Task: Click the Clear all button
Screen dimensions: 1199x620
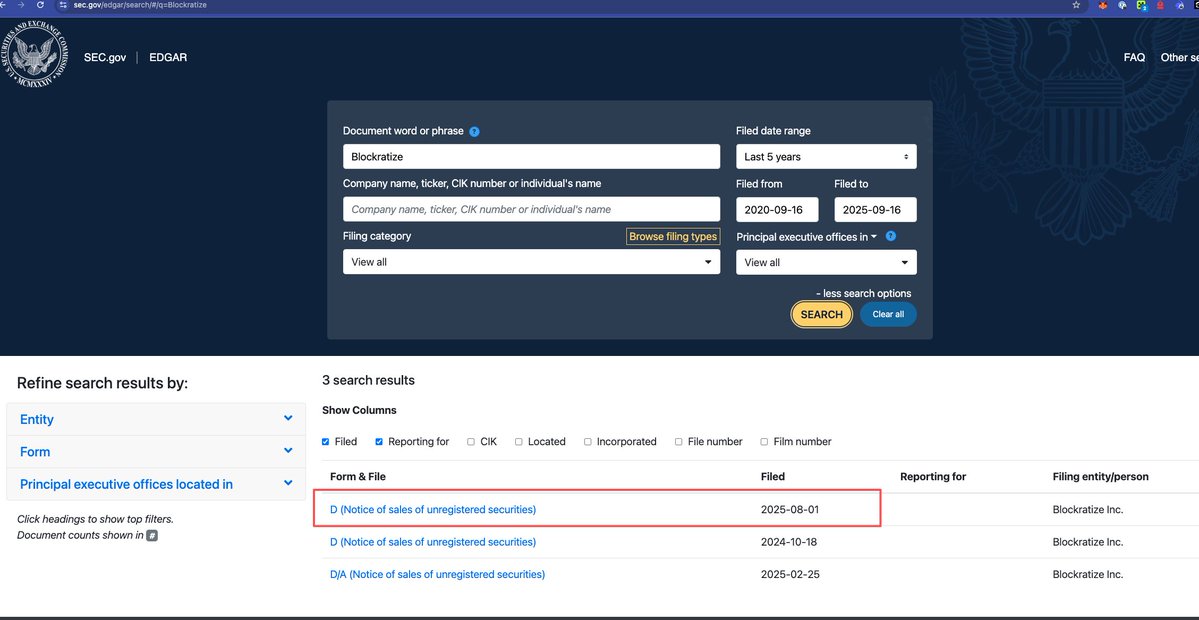Action: click(x=888, y=314)
